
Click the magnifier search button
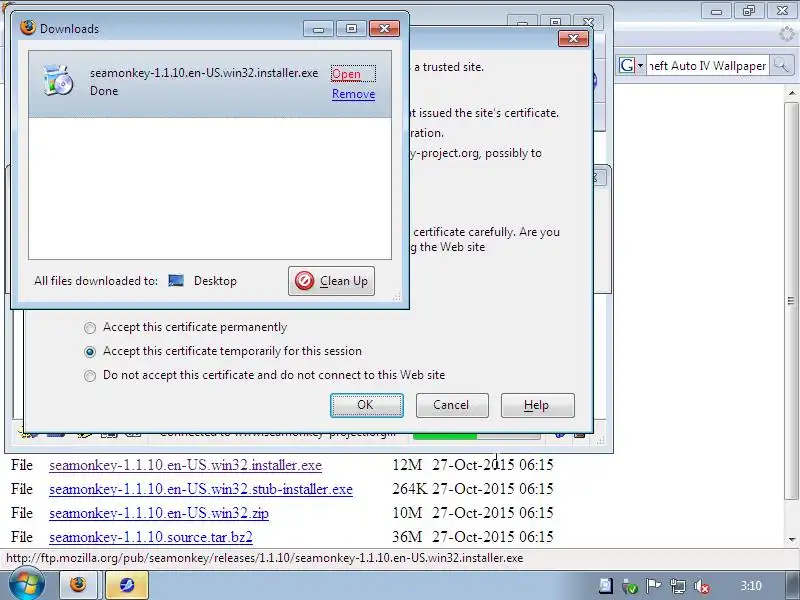(x=781, y=65)
